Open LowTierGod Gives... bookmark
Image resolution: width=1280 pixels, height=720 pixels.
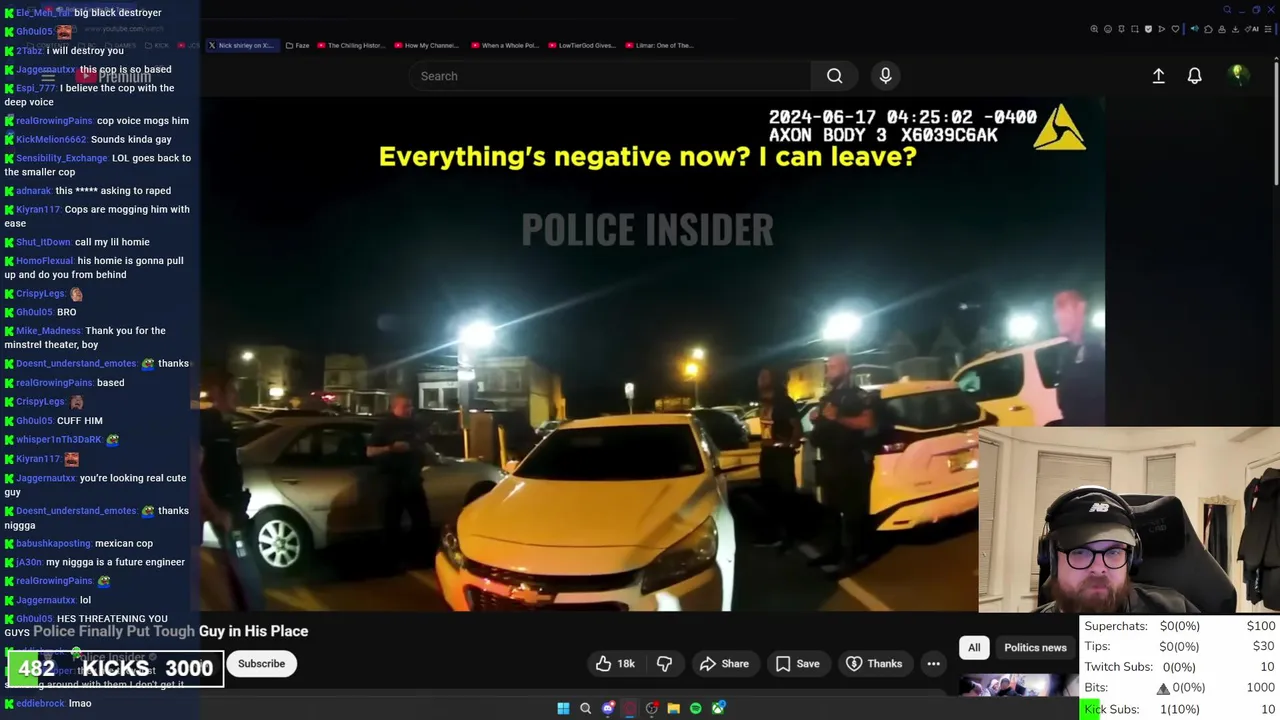tap(581, 45)
